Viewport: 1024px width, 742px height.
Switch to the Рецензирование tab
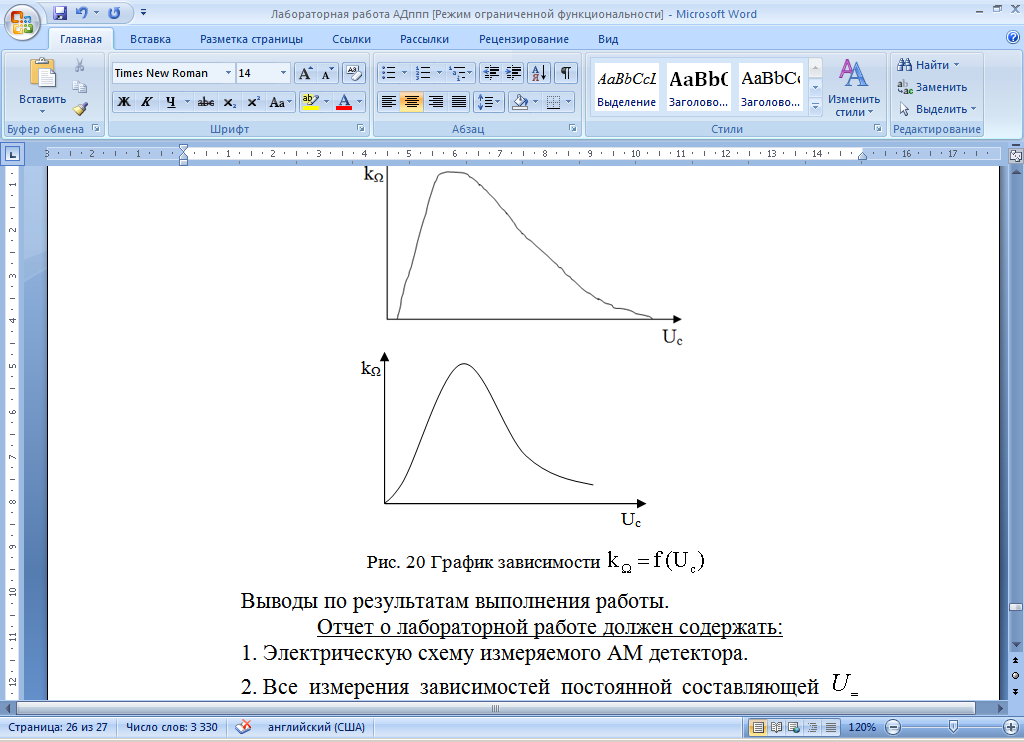click(x=524, y=39)
